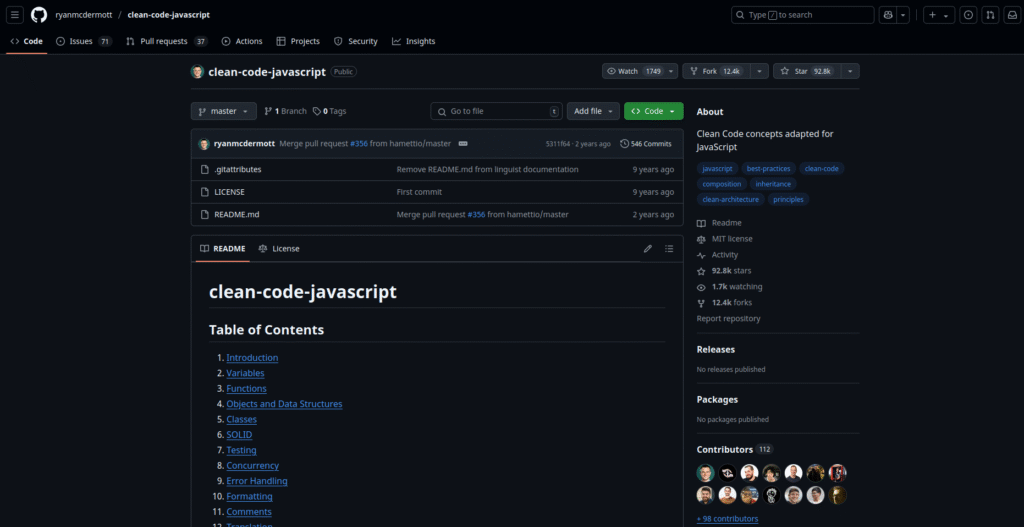Click the repository owner avatar beside title
This screenshot has height=527, width=1024.
coord(197,72)
